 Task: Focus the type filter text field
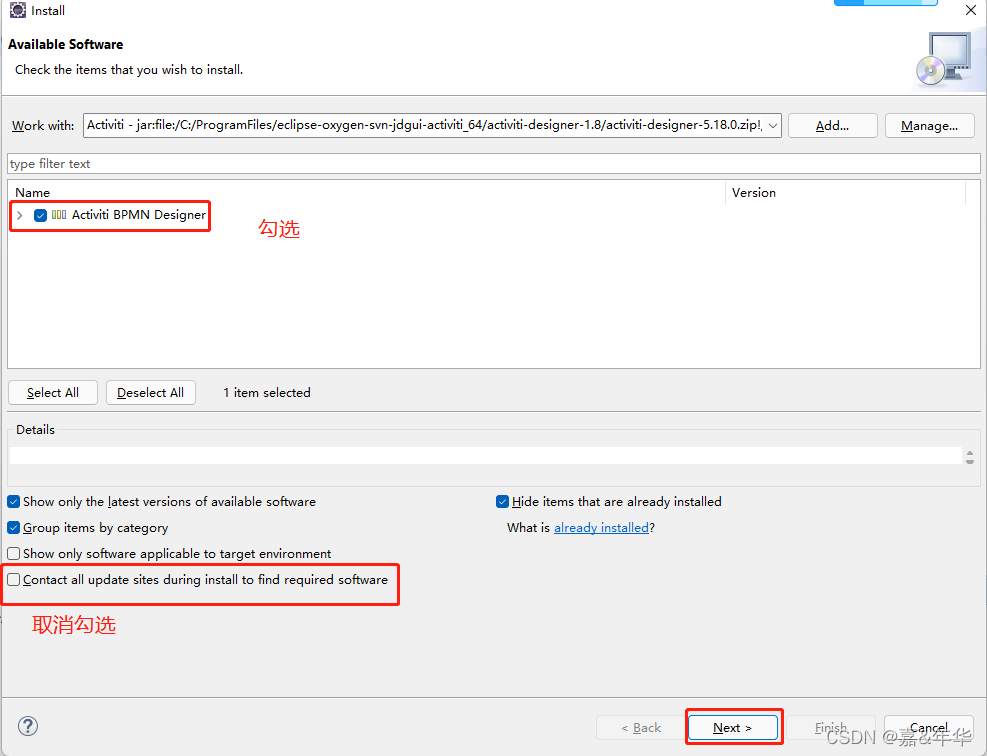494,164
